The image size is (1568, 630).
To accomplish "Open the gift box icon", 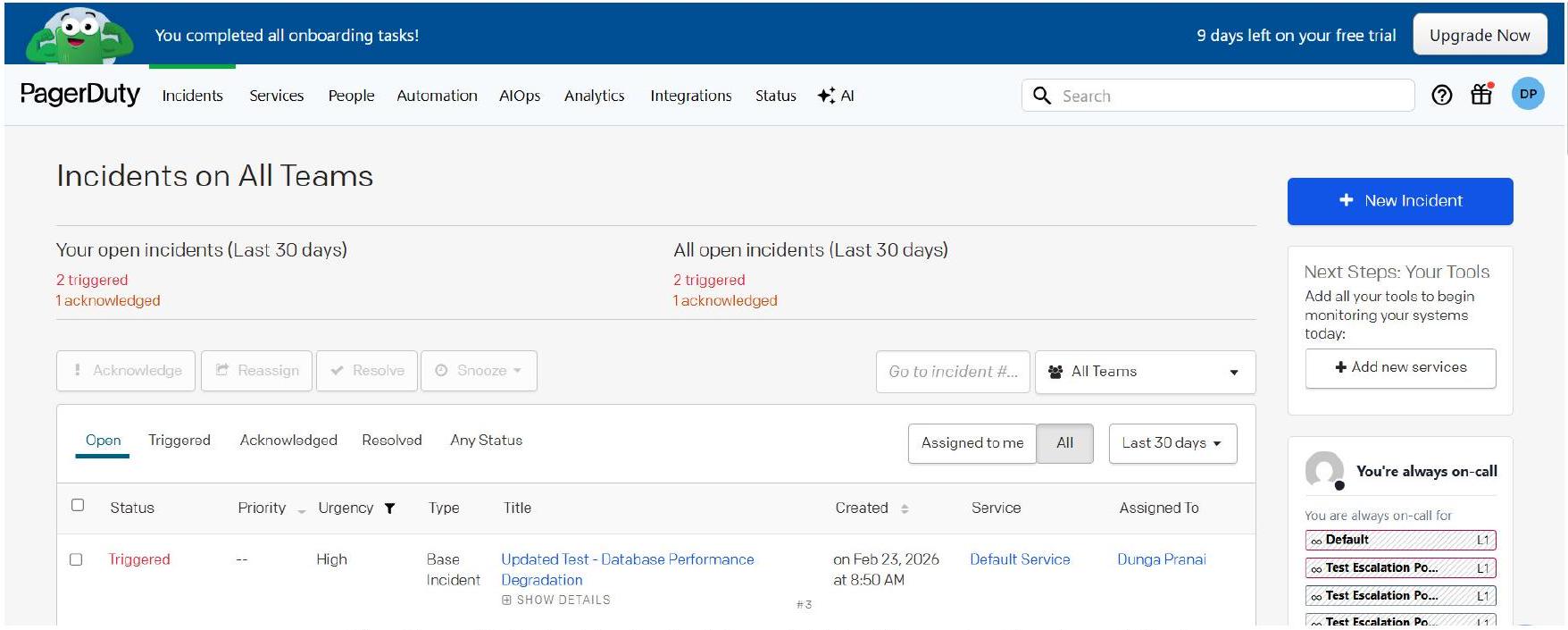I will point(1482,94).
